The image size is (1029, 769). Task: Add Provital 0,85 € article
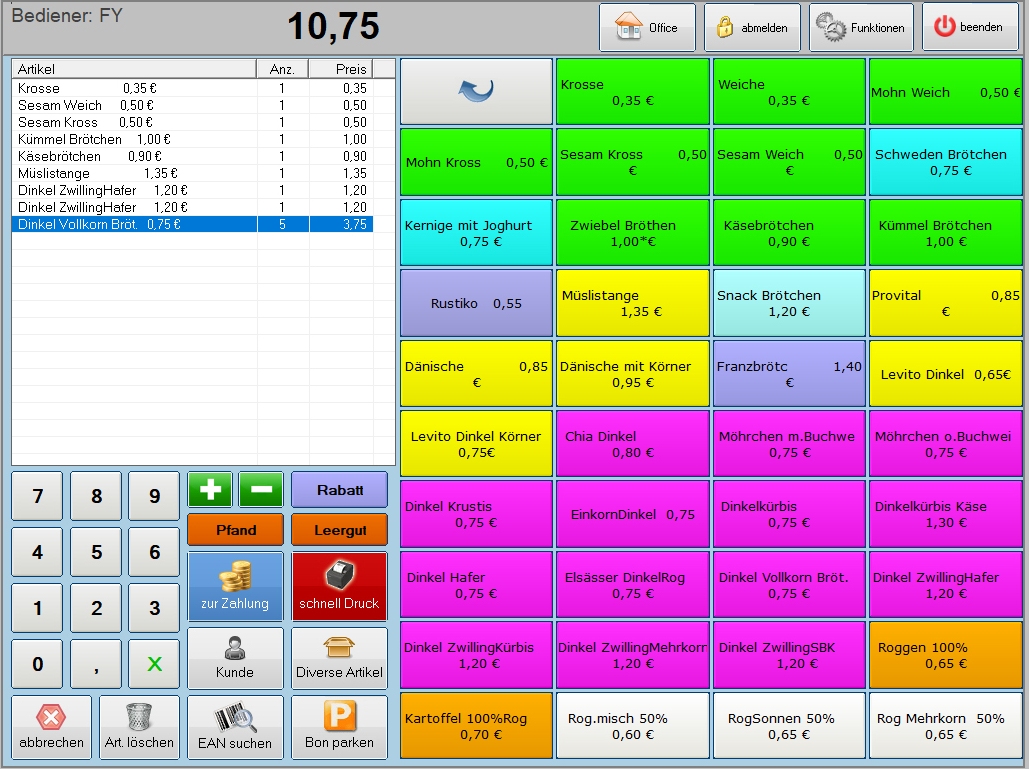946,303
